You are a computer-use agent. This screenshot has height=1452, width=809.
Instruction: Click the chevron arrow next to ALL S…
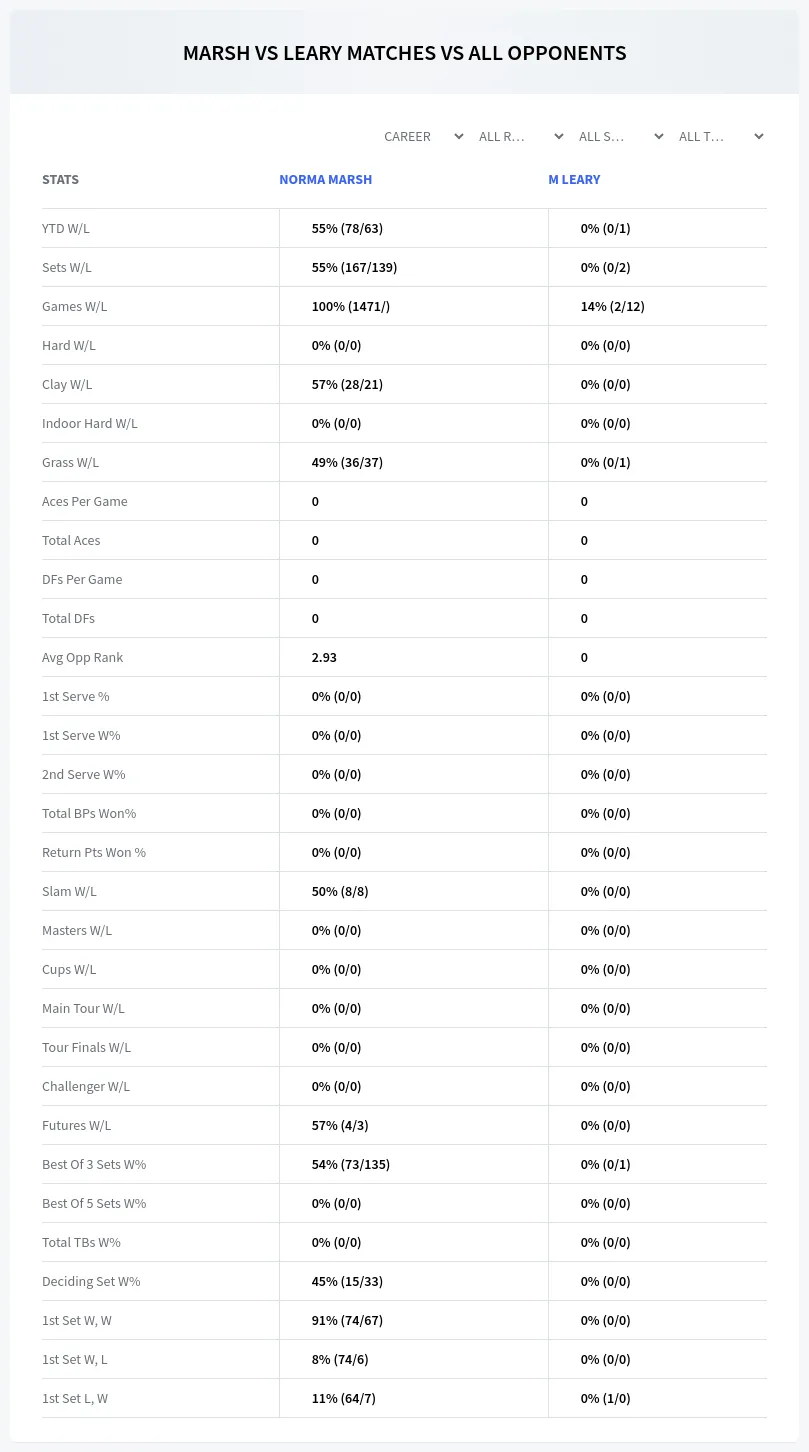659,136
